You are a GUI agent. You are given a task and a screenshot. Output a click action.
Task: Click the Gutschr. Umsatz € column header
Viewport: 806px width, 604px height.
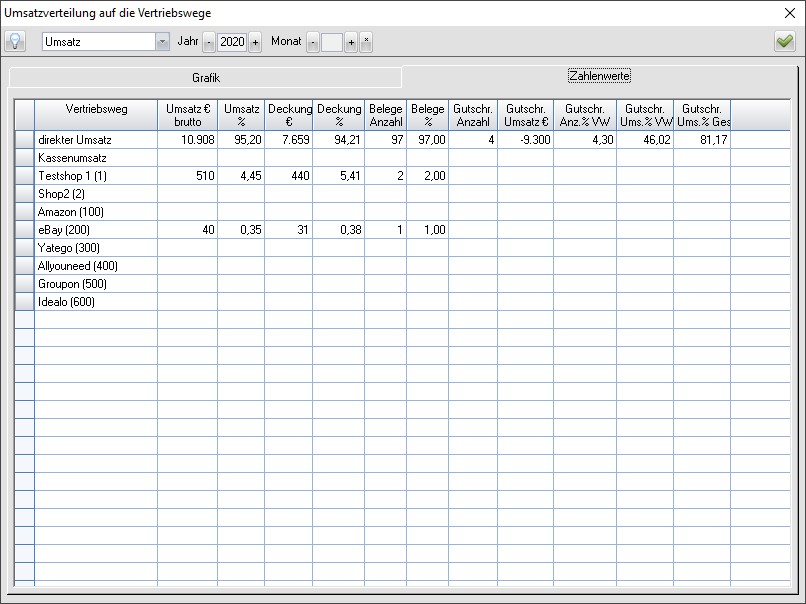[526, 115]
